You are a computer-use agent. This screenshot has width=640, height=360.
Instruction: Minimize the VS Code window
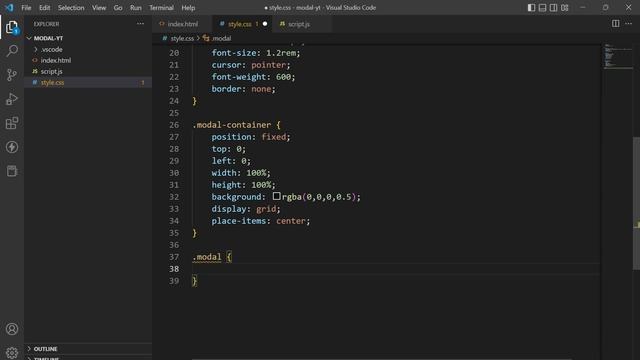click(582, 7)
